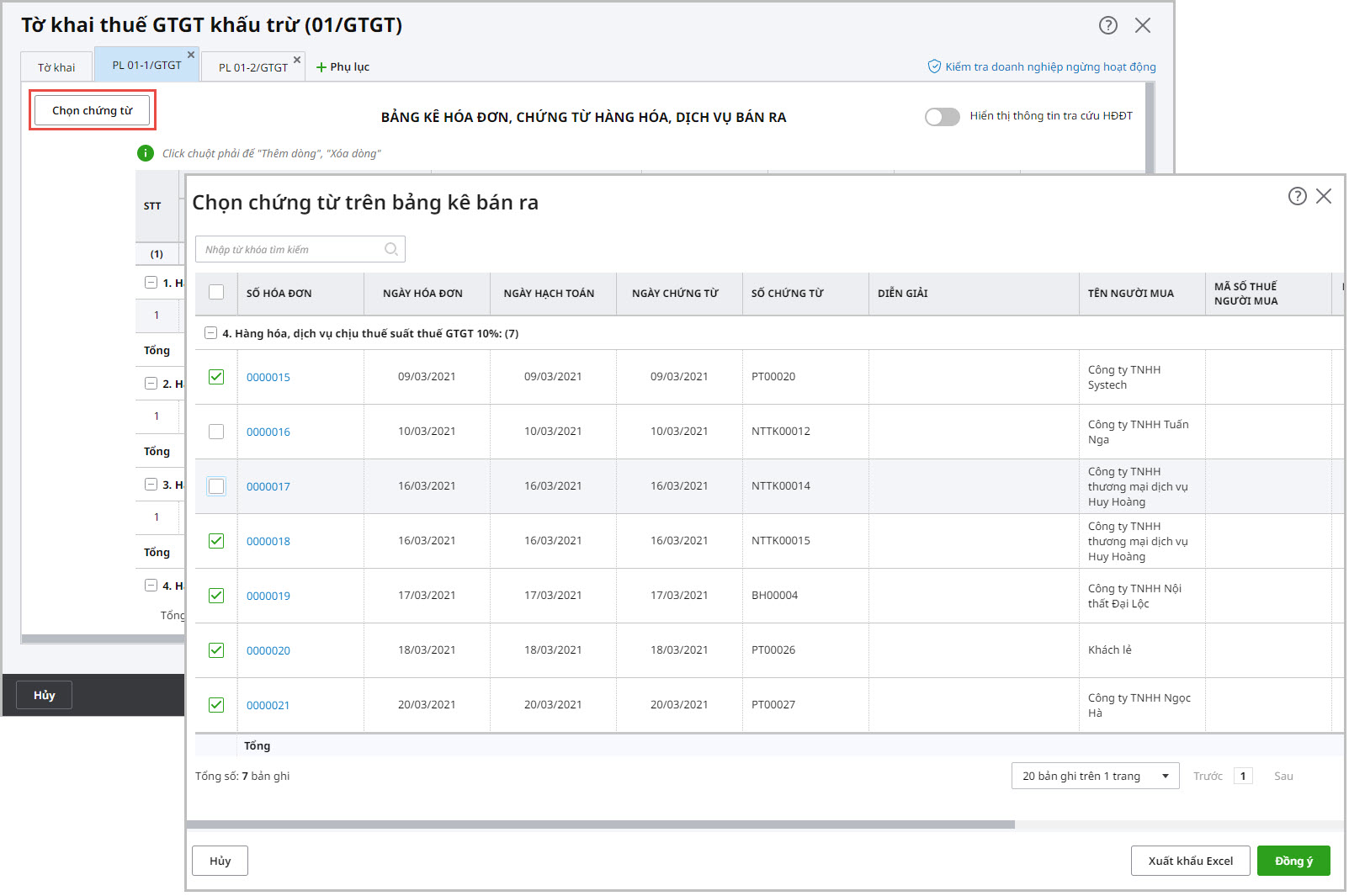
Task: Click the Xuất khẩu Excel button
Action: click(x=1190, y=861)
